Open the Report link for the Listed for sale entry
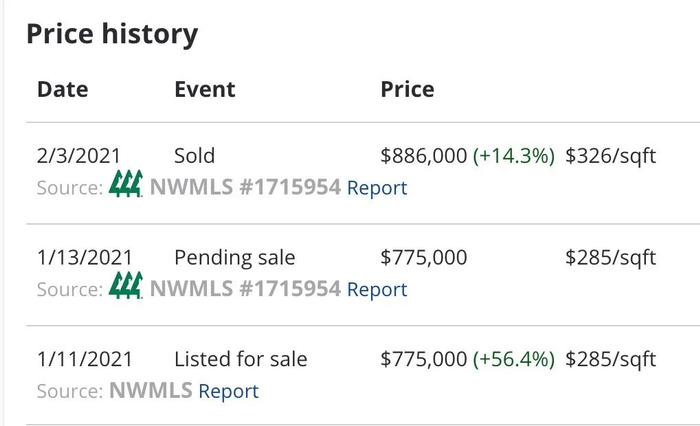Viewport: 700px width, 426px height. (x=228, y=392)
